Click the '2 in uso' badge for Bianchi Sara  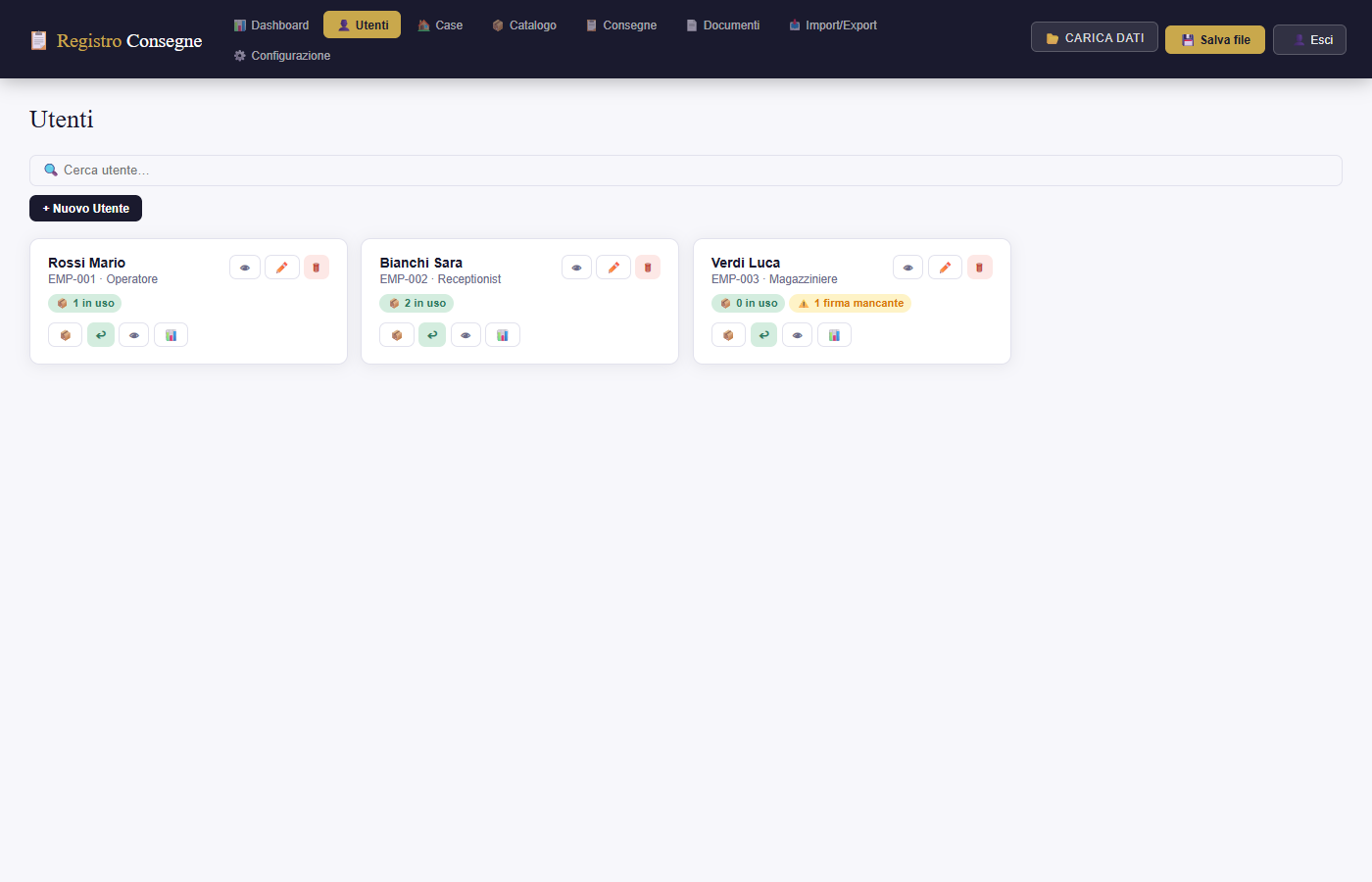[416, 304]
